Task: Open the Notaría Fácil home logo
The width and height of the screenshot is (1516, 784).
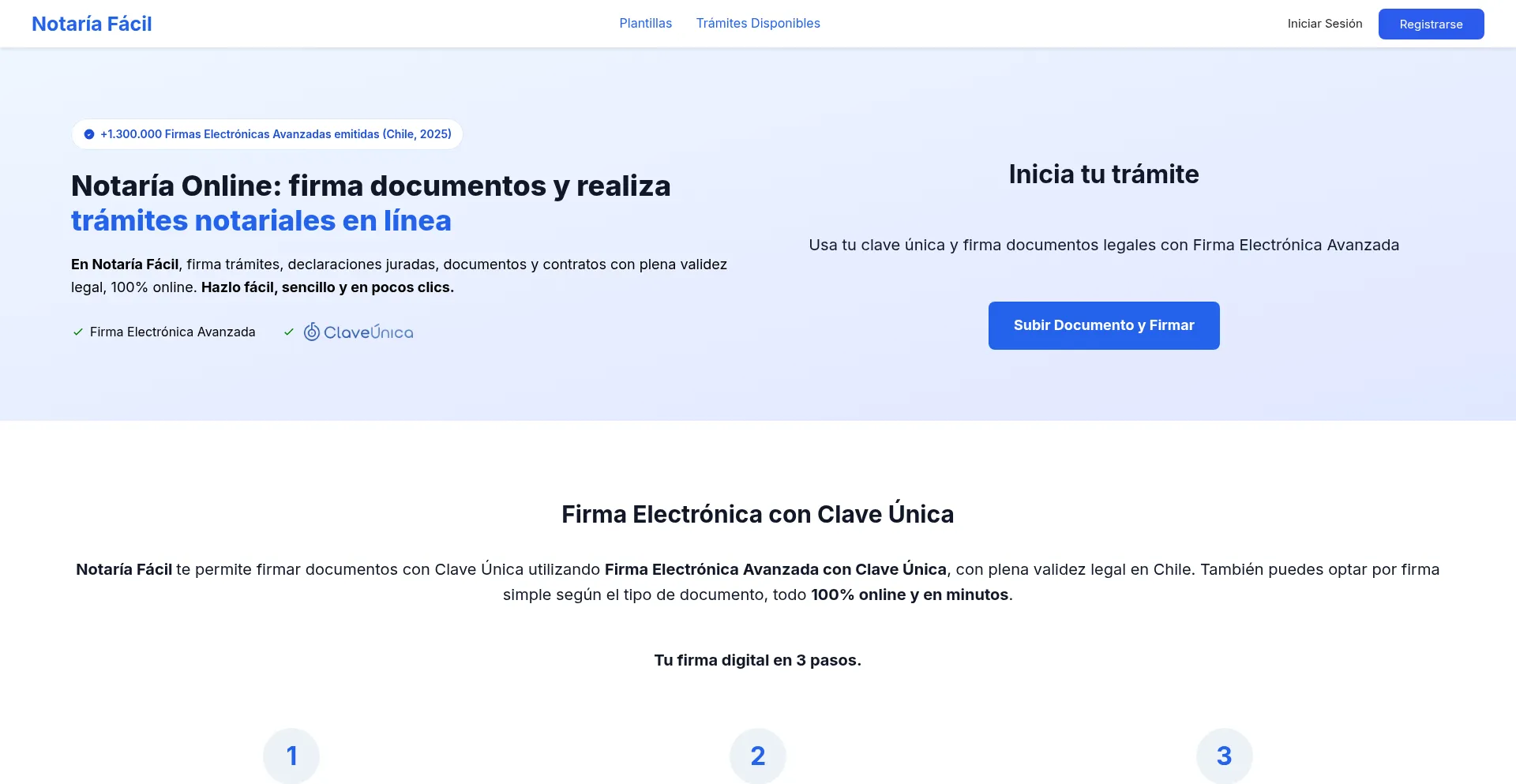Action: [92, 24]
